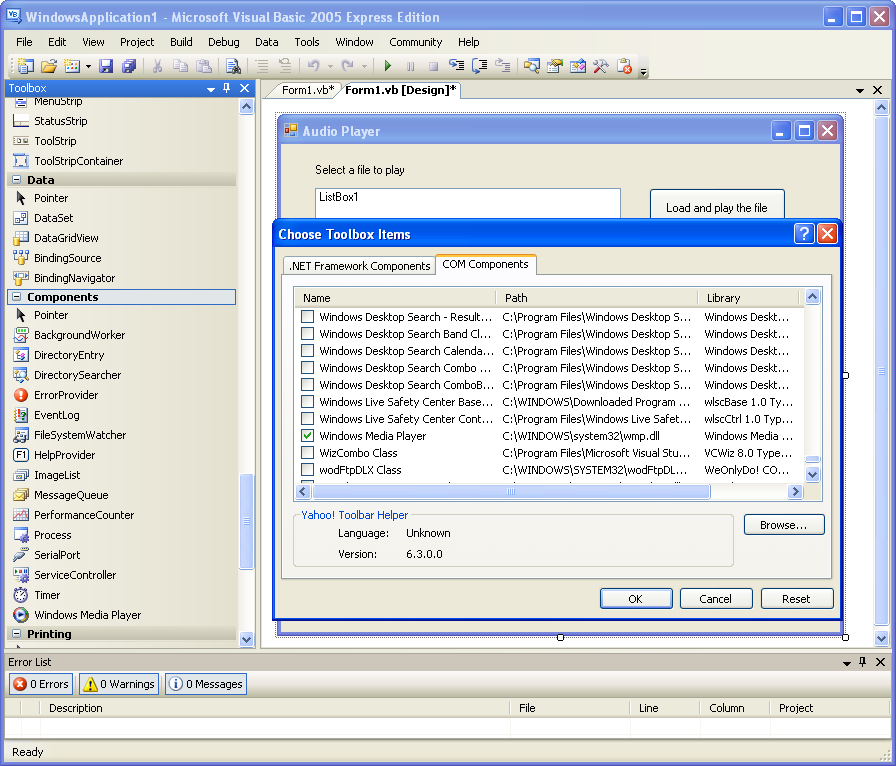Click the Step Out toolbar icon
Viewport: 896px width, 766px height.
click(x=503, y=66)
